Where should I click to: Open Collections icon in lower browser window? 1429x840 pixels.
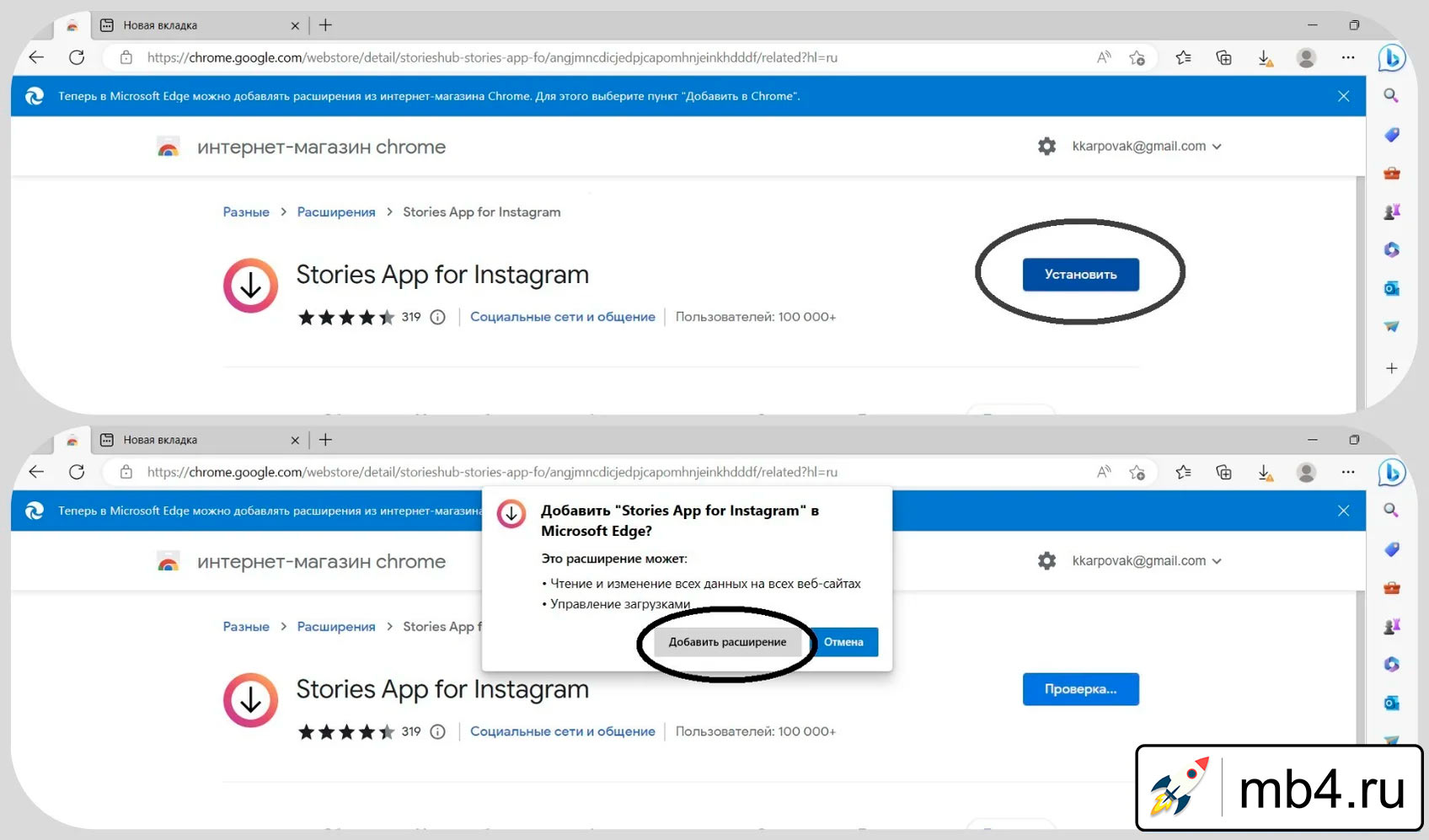pos(1224,472)
